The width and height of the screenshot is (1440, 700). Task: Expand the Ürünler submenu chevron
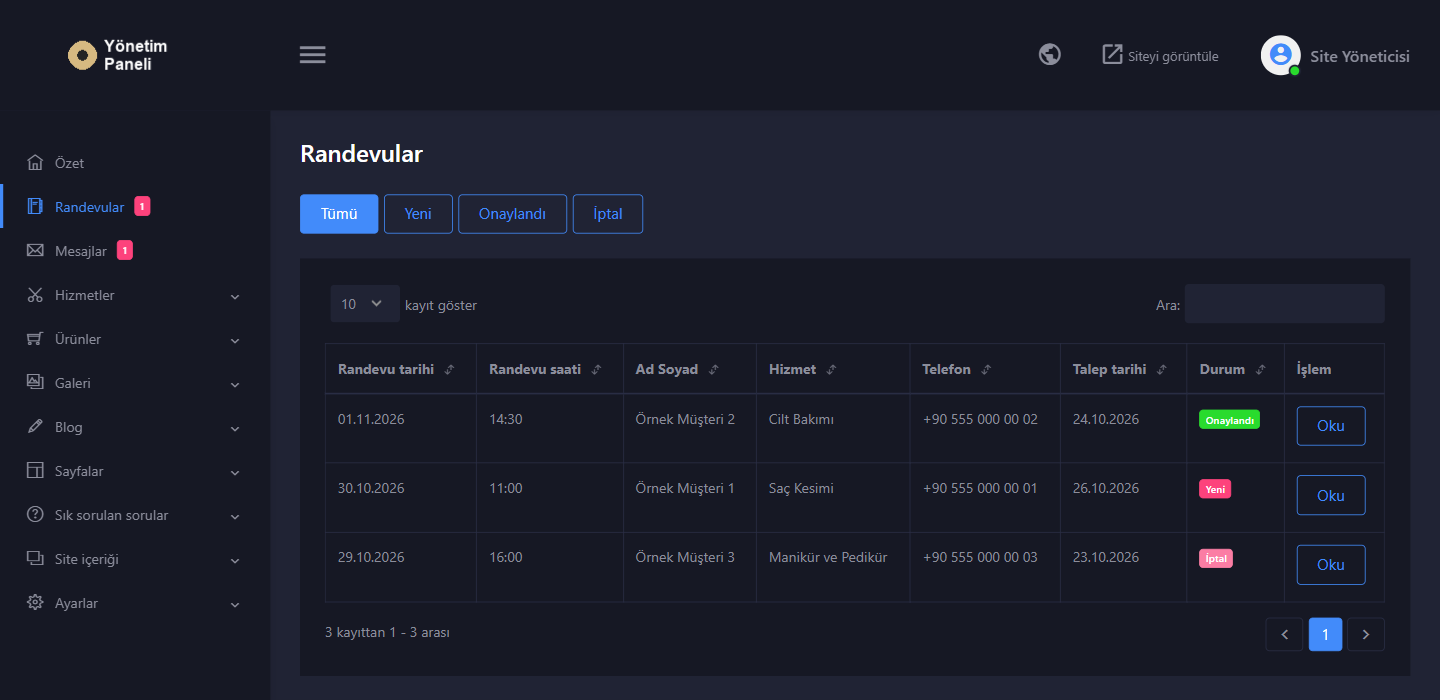tap(235, 340)
